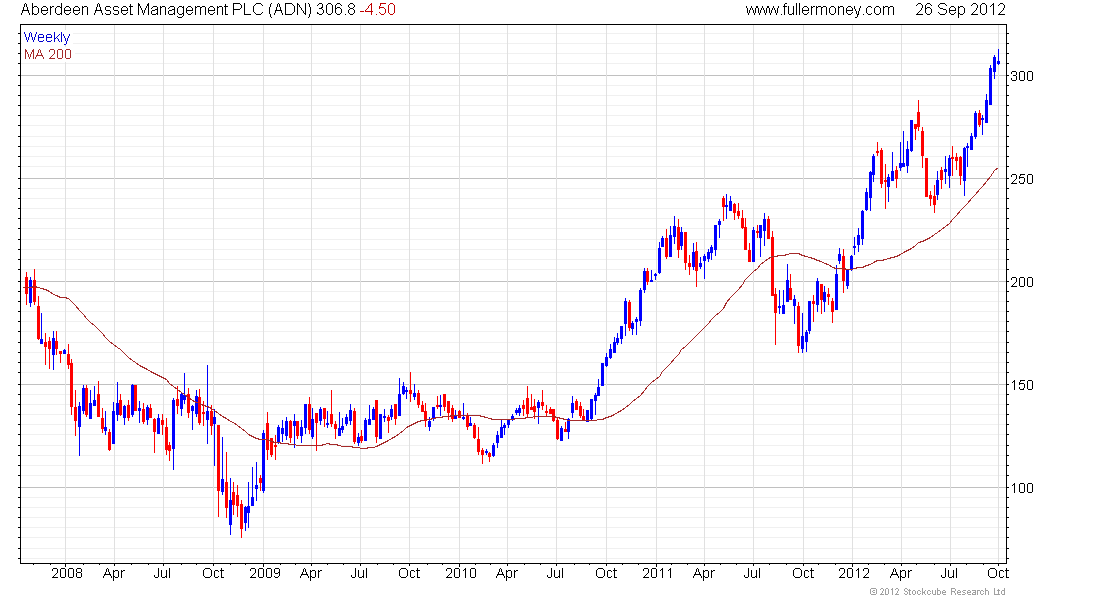Click the '2008' x-axis label
The image size is (1100, 600).
tap(67, 573)
